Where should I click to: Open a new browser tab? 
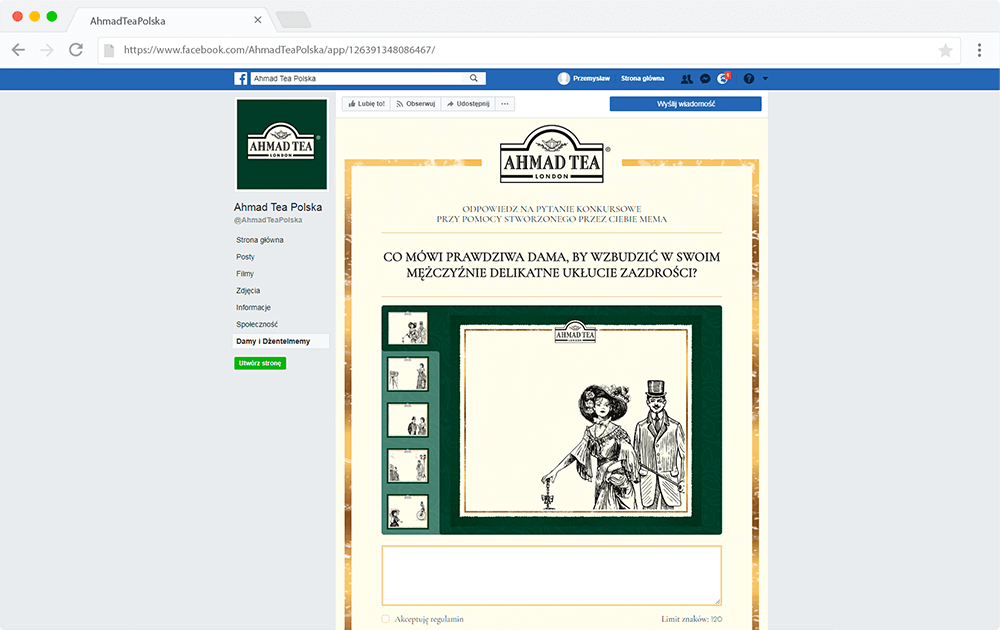[x=293, y=20]
